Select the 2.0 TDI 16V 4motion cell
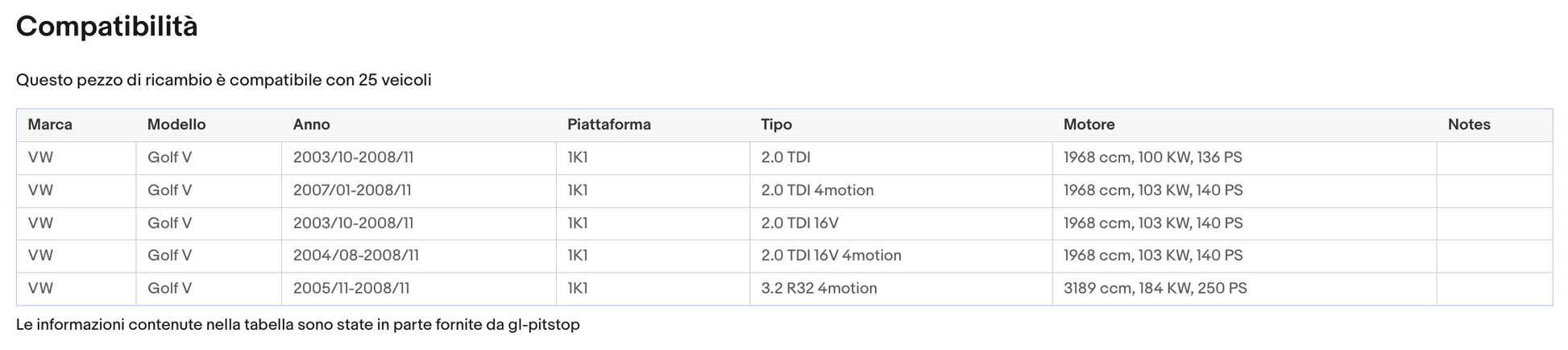The height and width of the screenshot is (350, 1568). pos(901,256)
